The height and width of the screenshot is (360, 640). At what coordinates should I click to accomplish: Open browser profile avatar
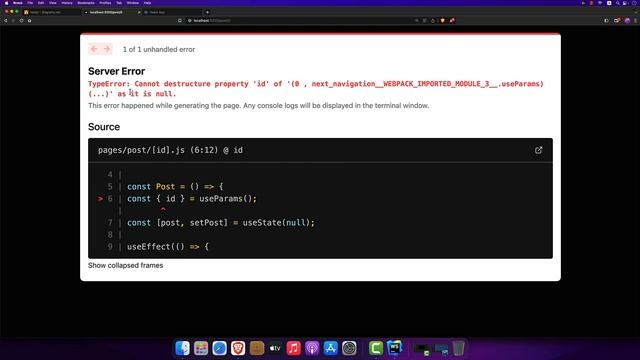coord(627,20)
